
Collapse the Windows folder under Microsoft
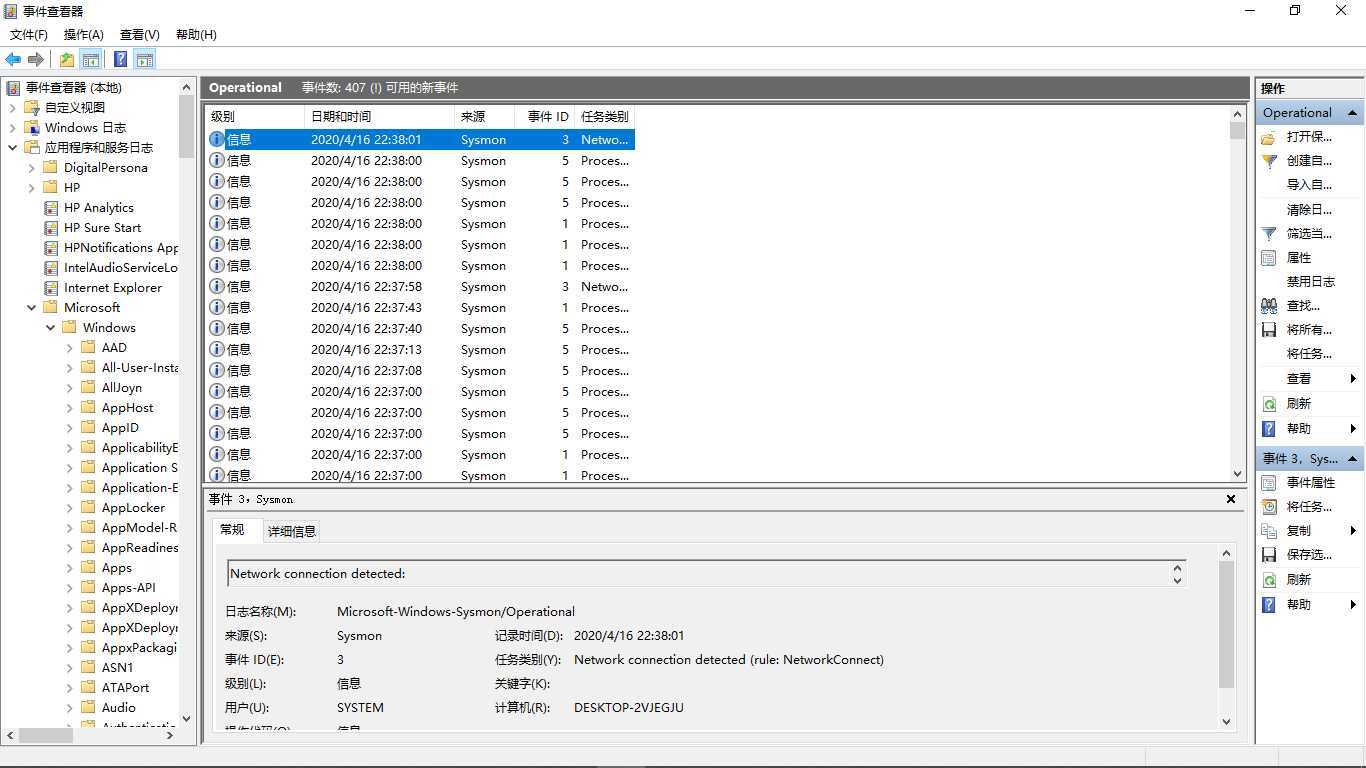(x=51, y=328)
